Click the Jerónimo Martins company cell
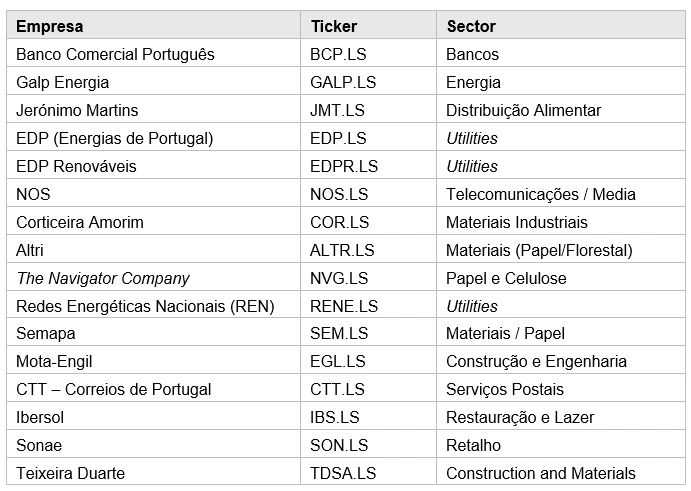 (x=153, y=110)
